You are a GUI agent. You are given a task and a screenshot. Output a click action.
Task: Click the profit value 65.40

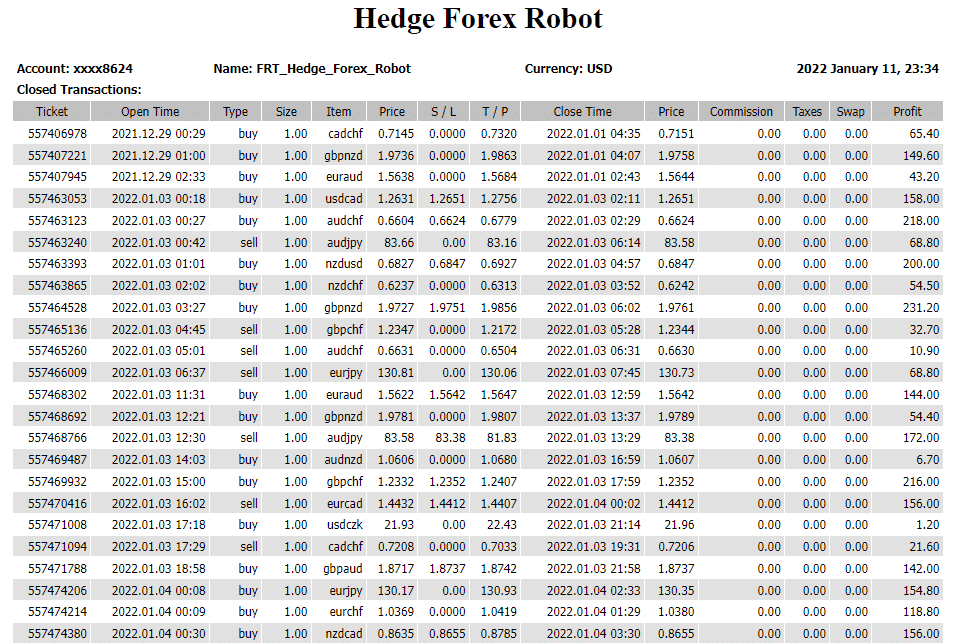[924, 133]
